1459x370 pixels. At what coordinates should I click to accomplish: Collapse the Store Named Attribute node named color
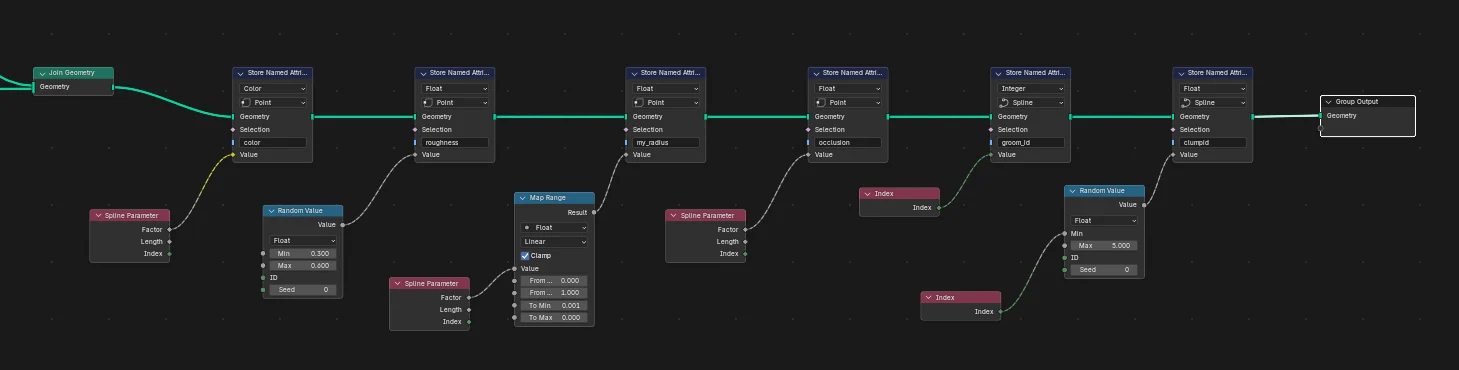coord(241,73)
